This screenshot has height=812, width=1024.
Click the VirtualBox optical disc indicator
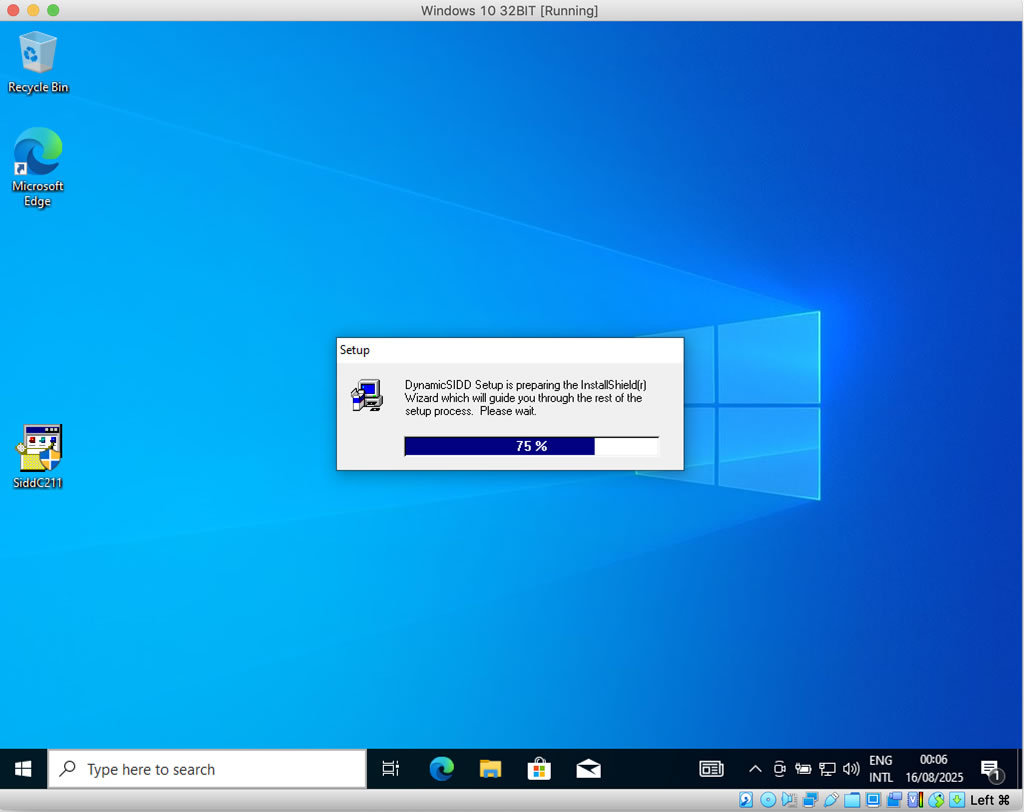(769, 800)
